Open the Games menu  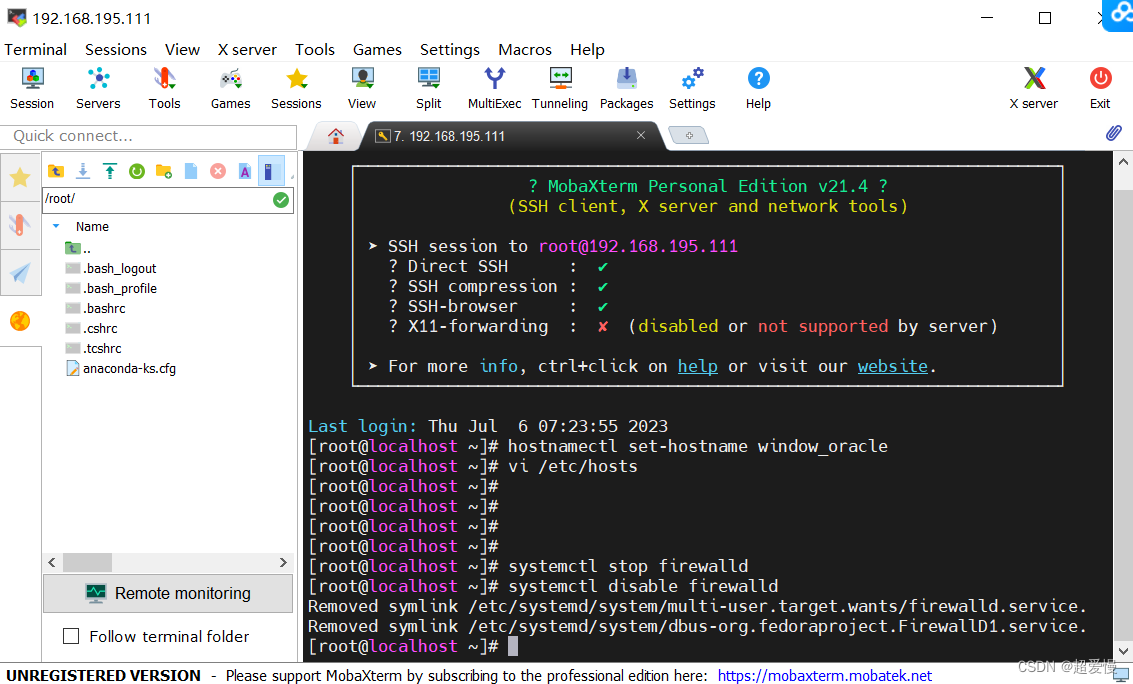tap(377, 49)
